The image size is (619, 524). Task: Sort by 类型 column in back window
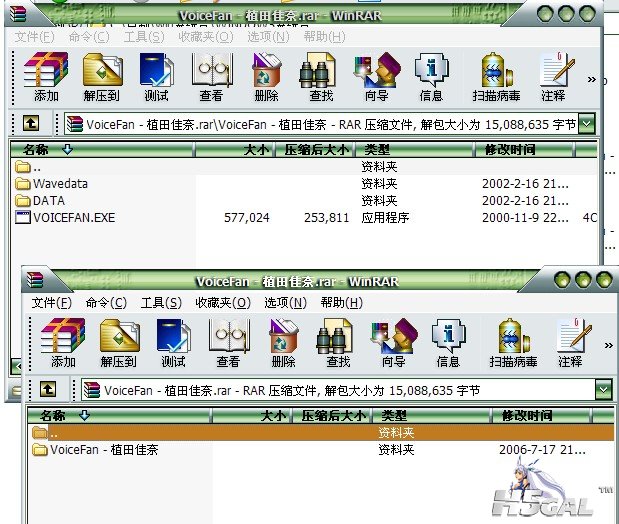(x=415, y=150)
